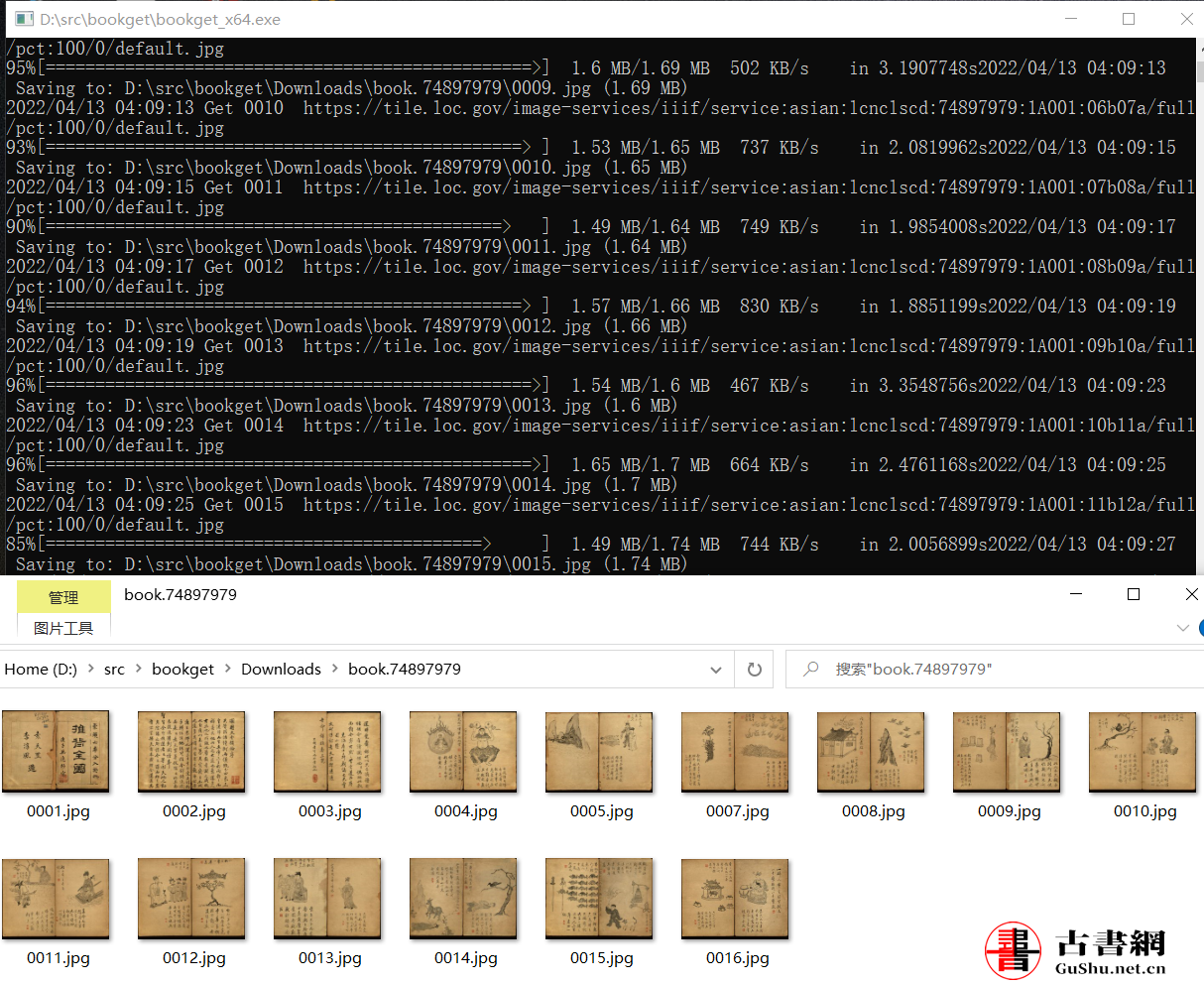This screenshot has height=985, width=1204.
Task: Click the book.74897979 breadcrumb
Action: (x=405, y=670)
